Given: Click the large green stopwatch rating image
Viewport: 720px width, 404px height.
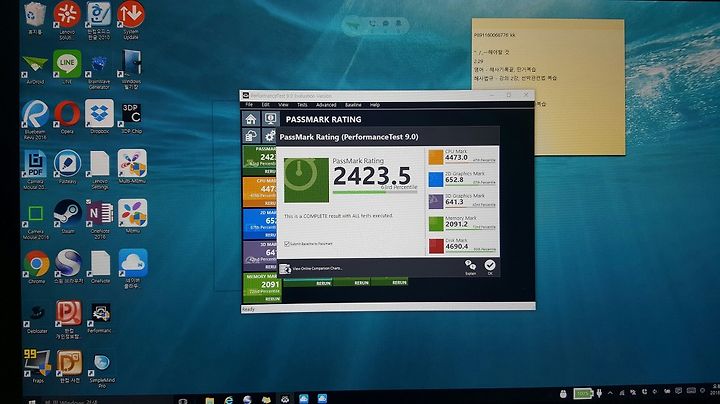Looking at the screenshot, I should [306, 180].
